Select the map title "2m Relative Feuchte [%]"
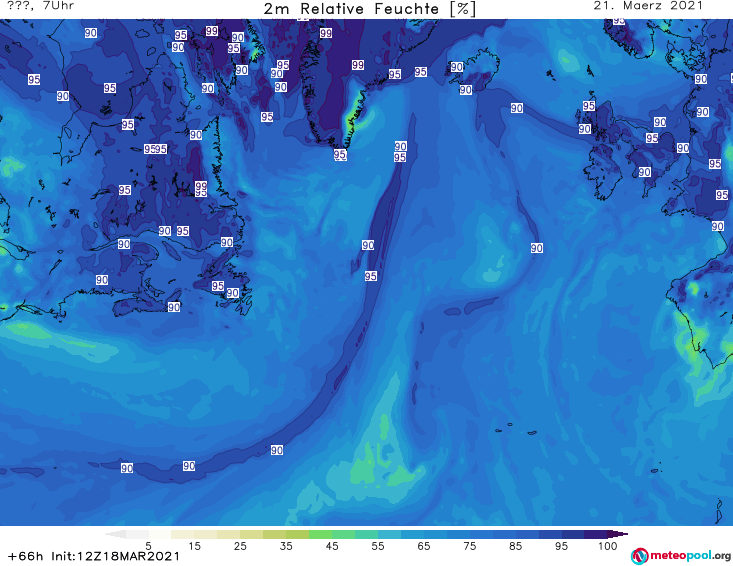Image resolution: width=733 pixels, height=566 pixels. tap(369, 9)
